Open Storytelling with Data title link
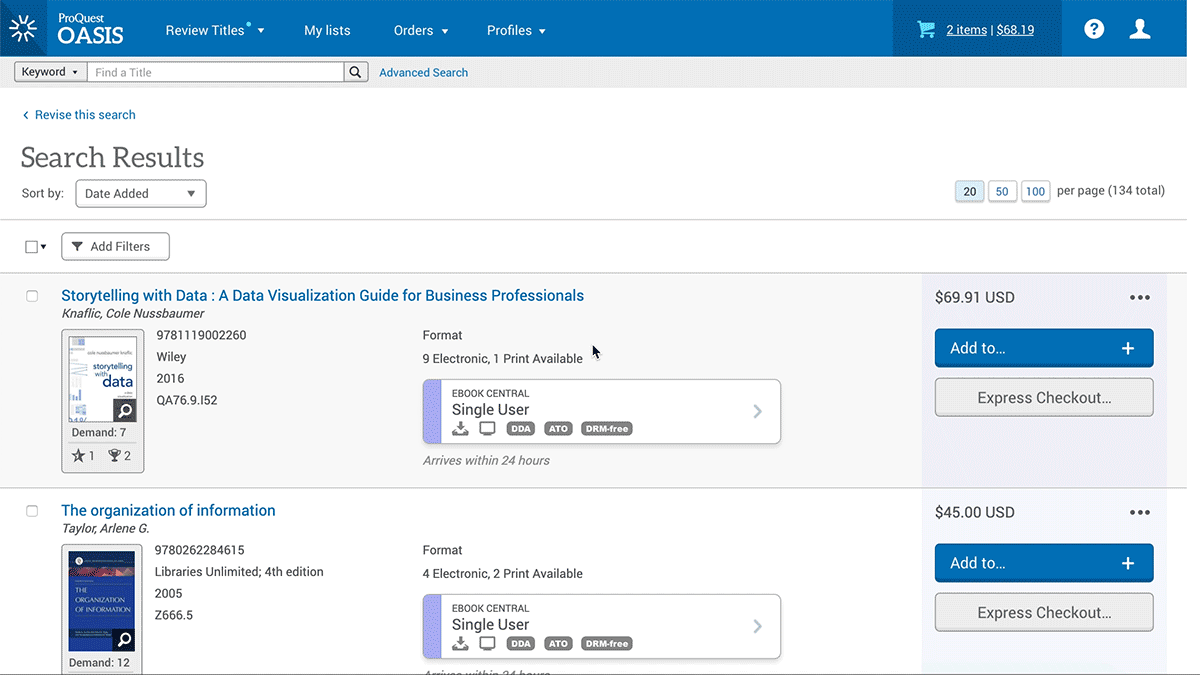 pyautogui.click(x=322, y=296)
